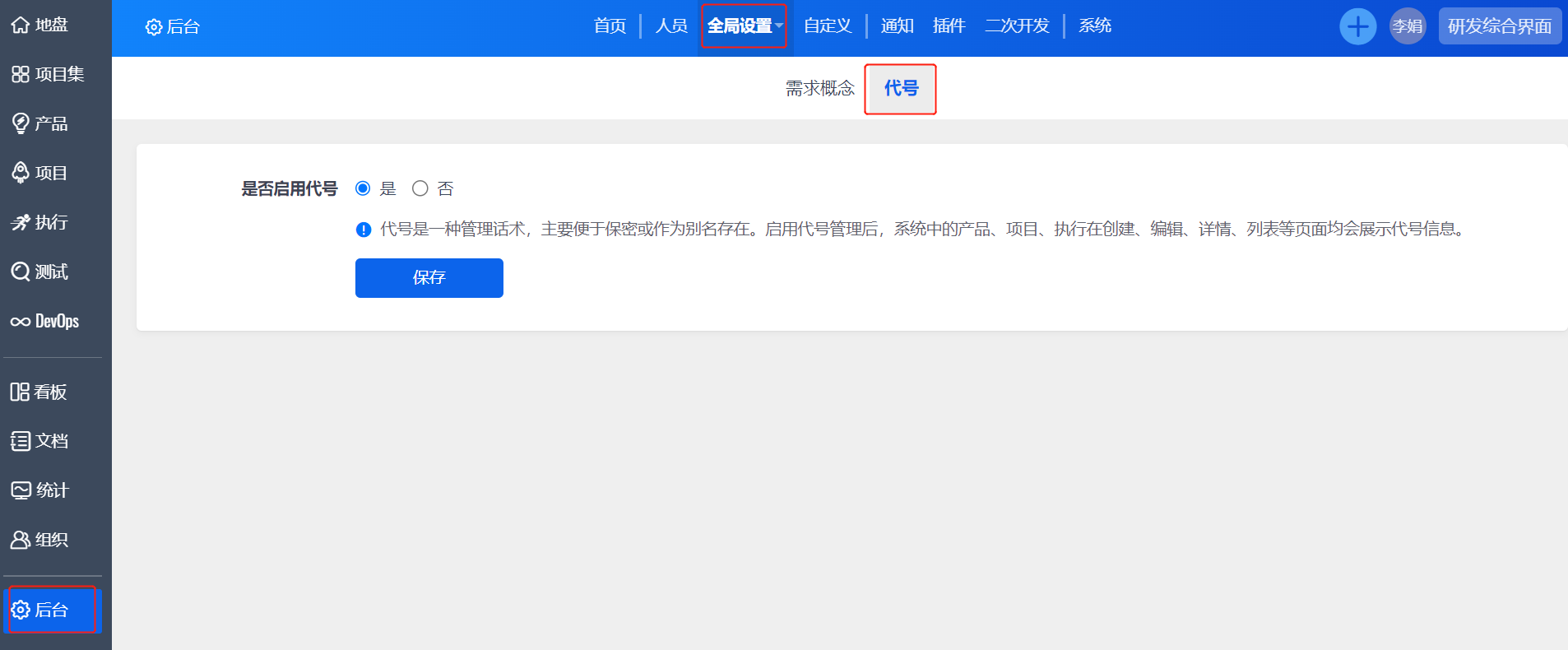Click the blue info icon before the hint
The height and width of the screenshot is (650, 1568).
pos(364,230)
